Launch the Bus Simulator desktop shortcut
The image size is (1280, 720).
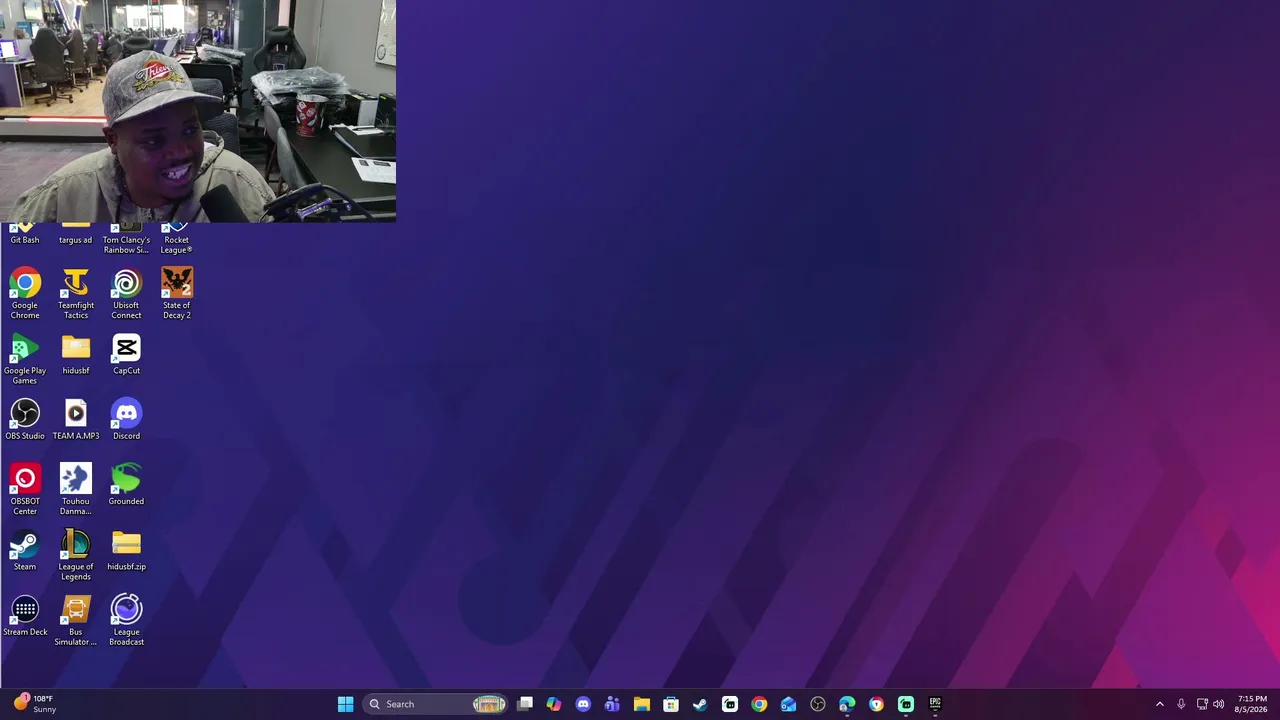pos(76,620)
